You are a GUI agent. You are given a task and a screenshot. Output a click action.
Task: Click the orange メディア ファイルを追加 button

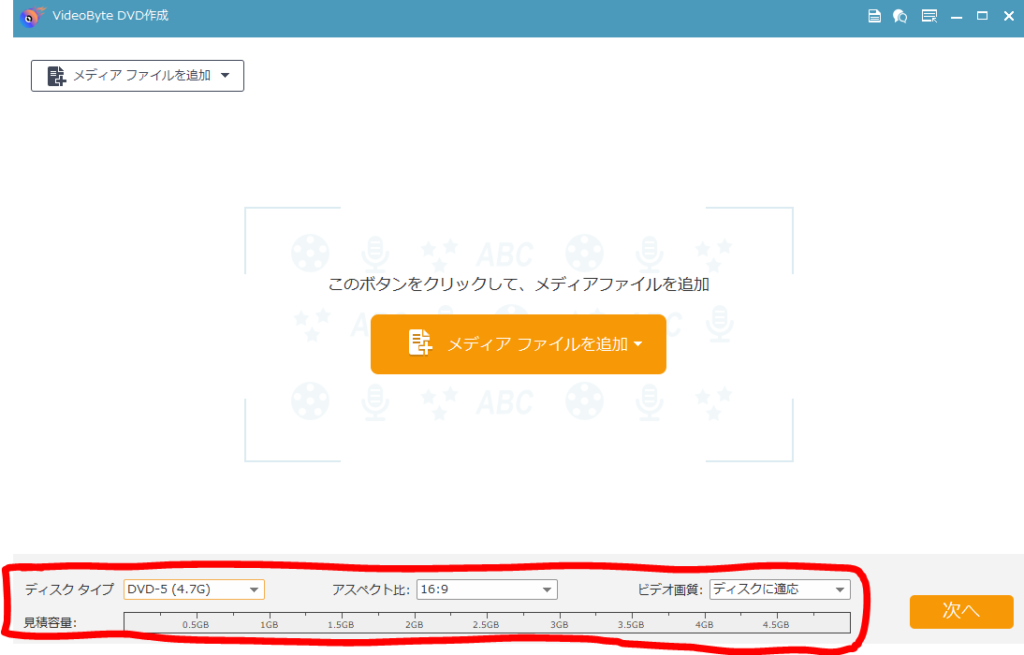pyautogui.click(x=518, y=344)
